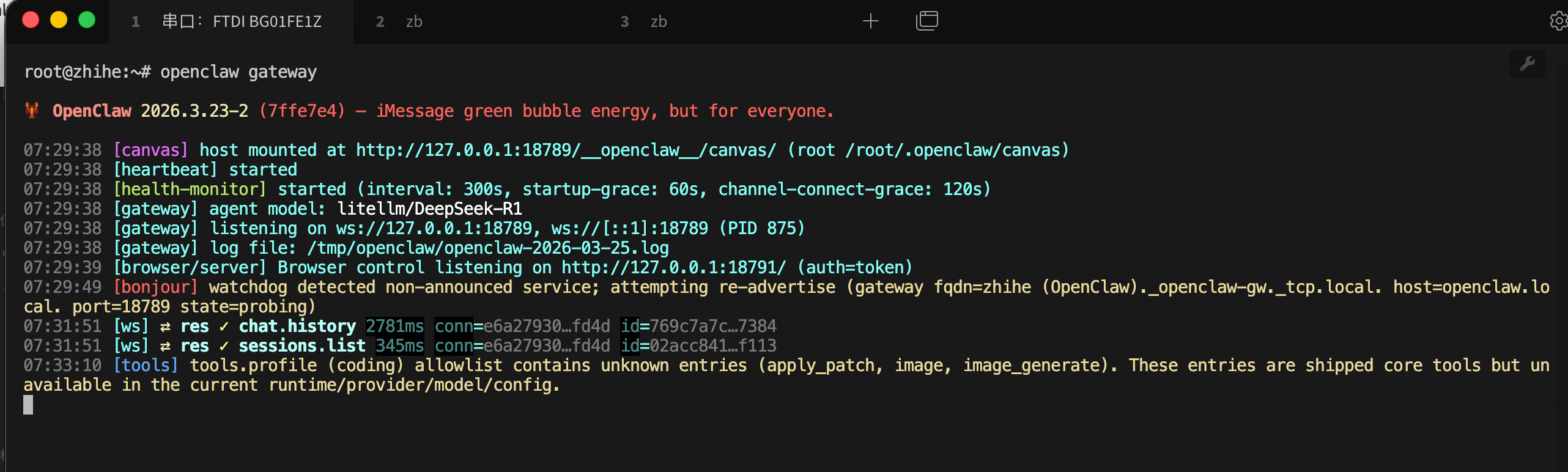Click the address "ws://127.0.0.1:18789"
The width and height of the screenshot is (1568, 472).
tap(434, 229)
